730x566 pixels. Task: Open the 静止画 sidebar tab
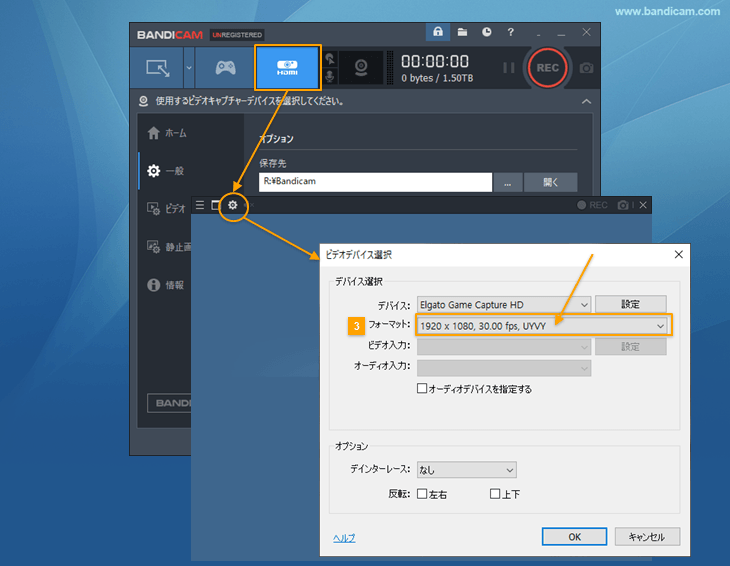(x=169, y=247)
